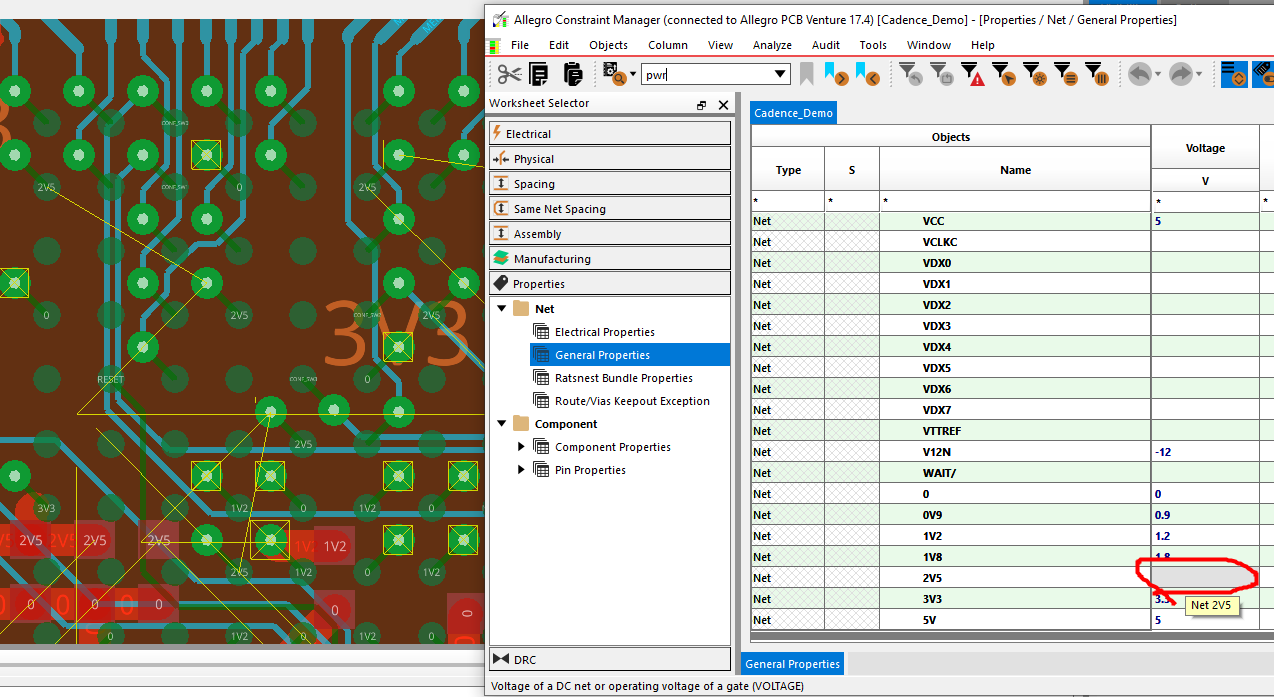Screen dimensions: 1274x697
Task: Click the 5V net name cell
Action: [1015, 619]
